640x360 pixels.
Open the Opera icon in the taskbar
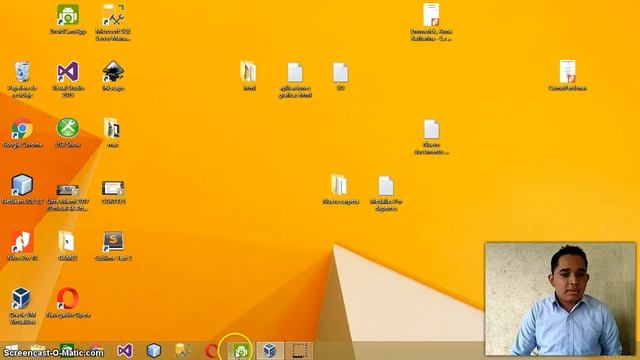210,351
